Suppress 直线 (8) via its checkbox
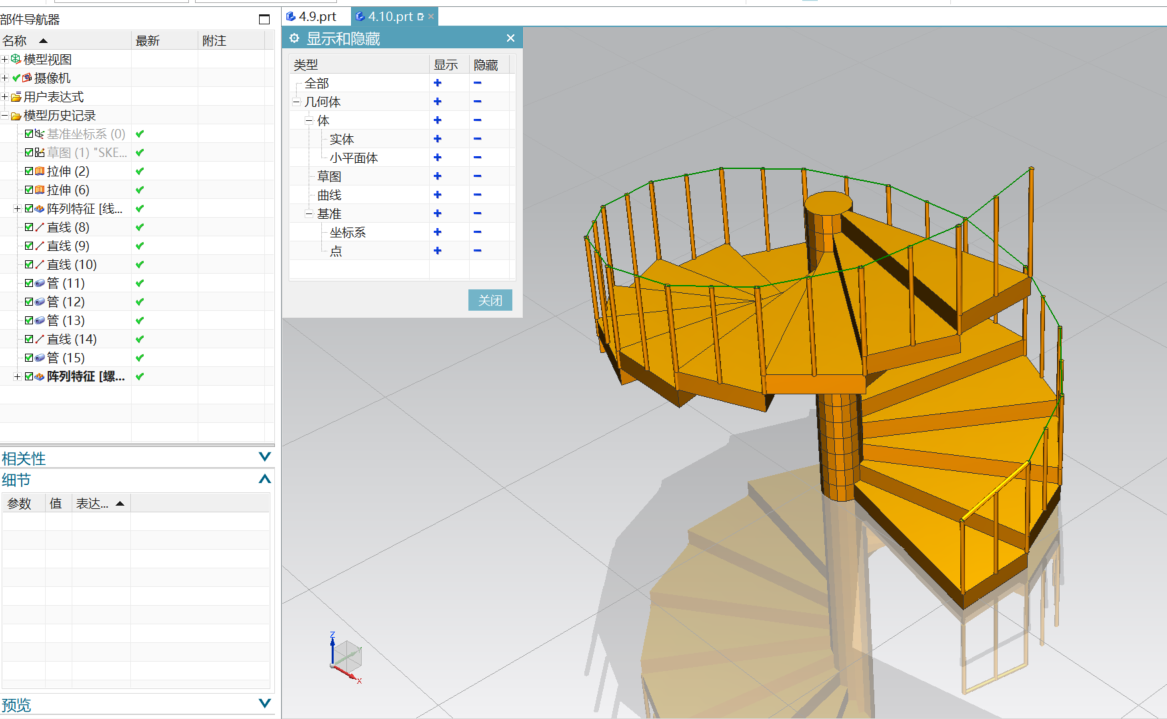The width and height of the screenshot is (1167, 719). pyautogui.click(x=29, y=227)
